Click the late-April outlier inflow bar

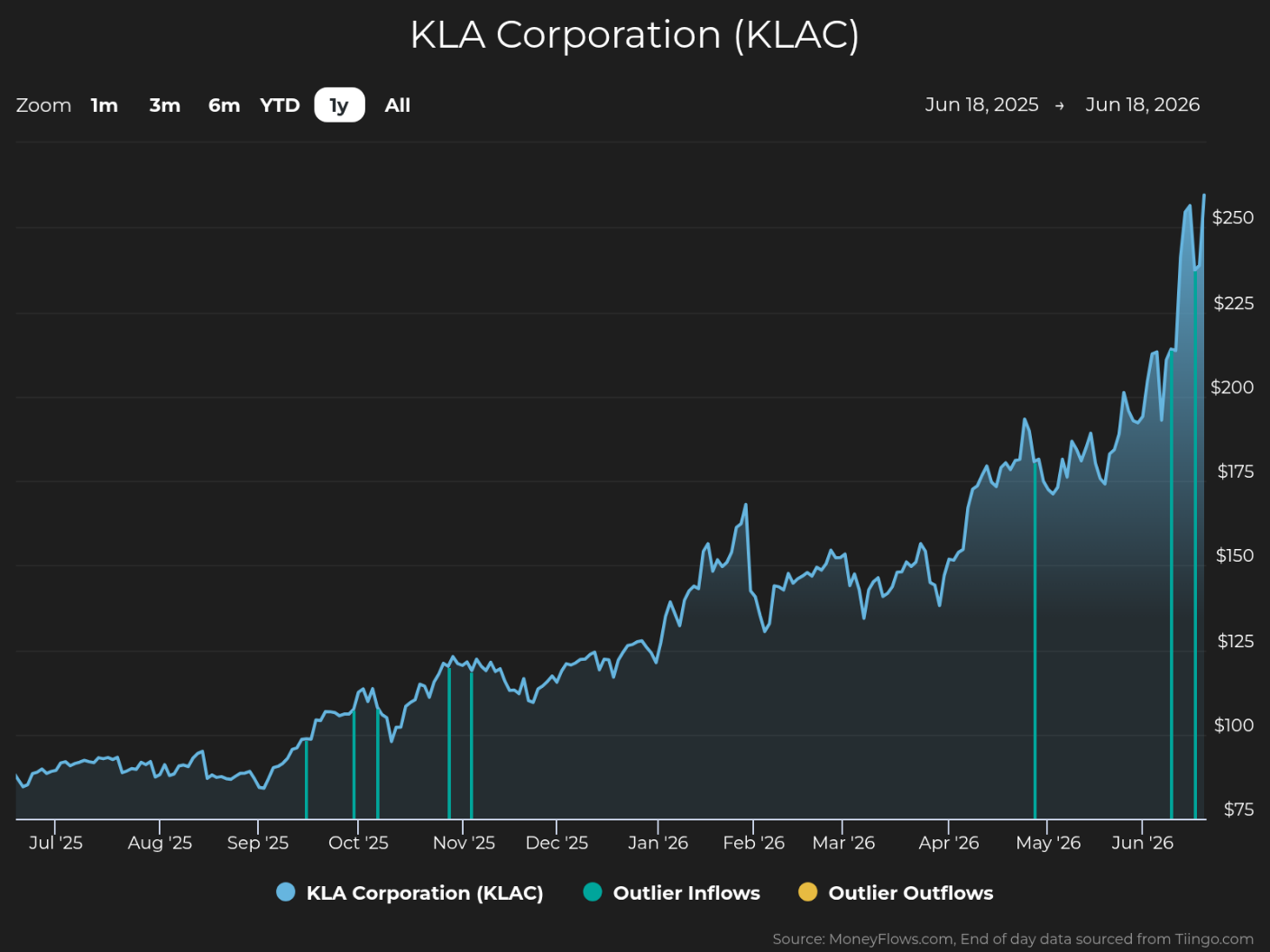point(1035,640)
